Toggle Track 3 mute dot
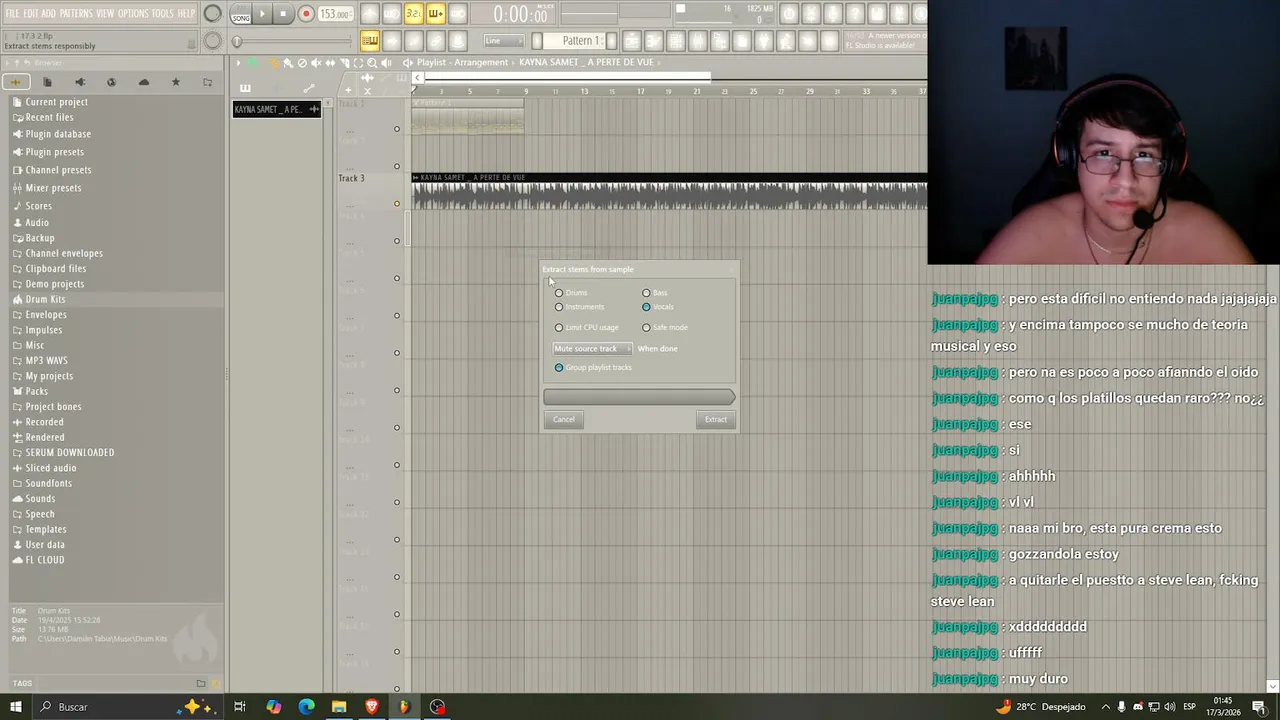The image size is (1280, 720). pos(397,204)
